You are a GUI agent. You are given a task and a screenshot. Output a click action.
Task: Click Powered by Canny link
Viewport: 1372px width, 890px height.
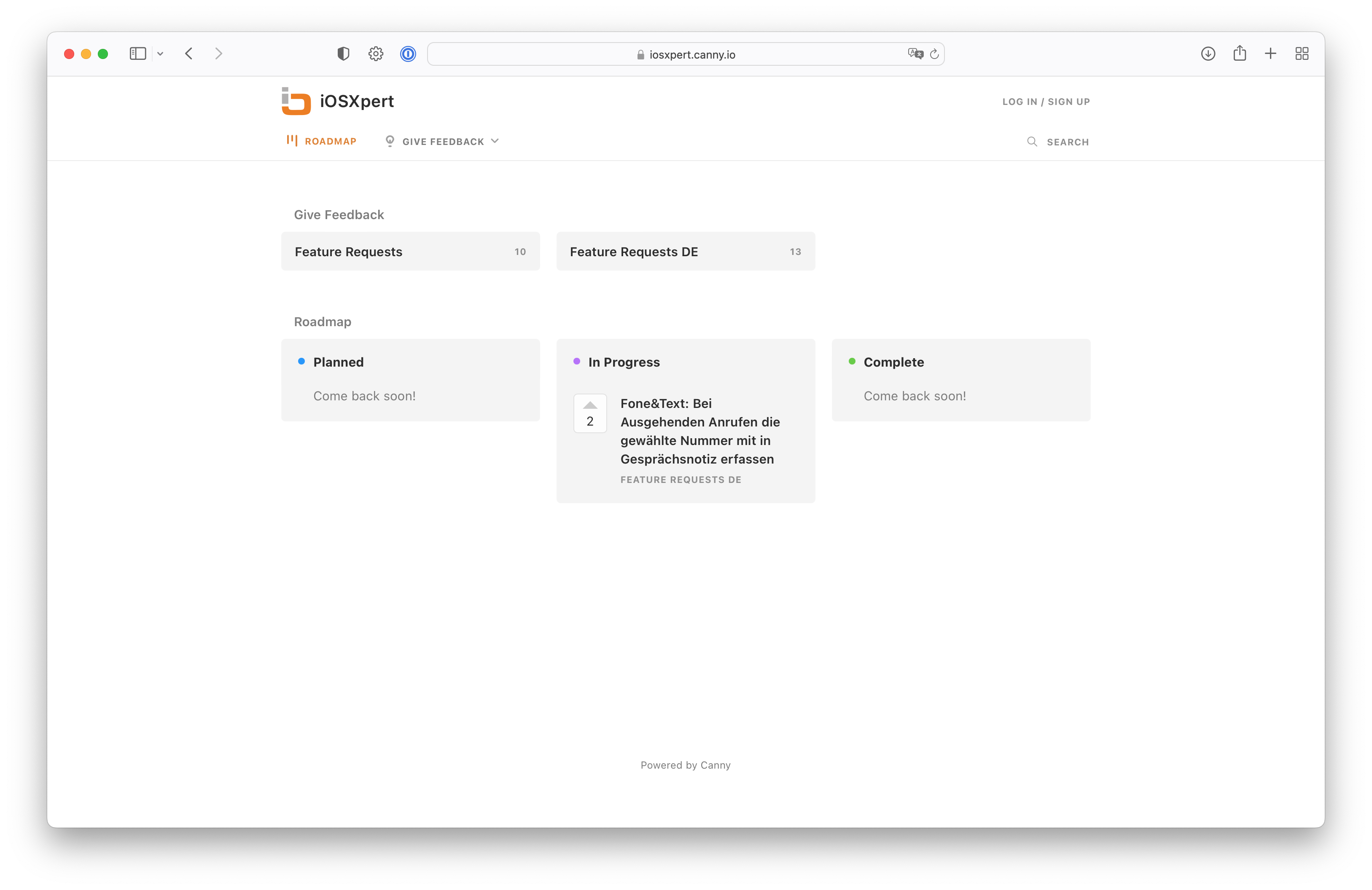pos(686,765)
